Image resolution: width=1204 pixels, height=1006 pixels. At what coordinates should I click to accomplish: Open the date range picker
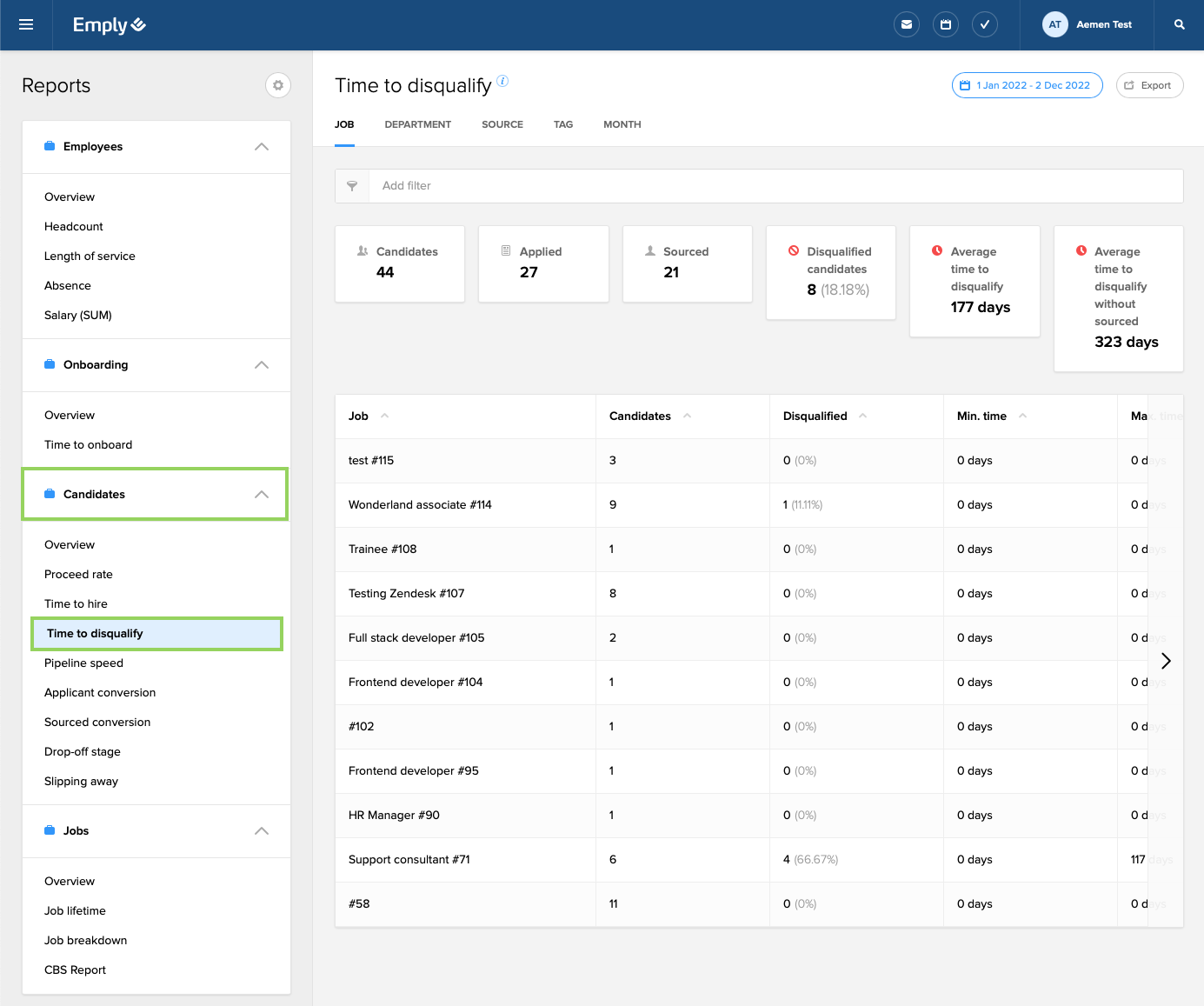tap(1026, 85)
